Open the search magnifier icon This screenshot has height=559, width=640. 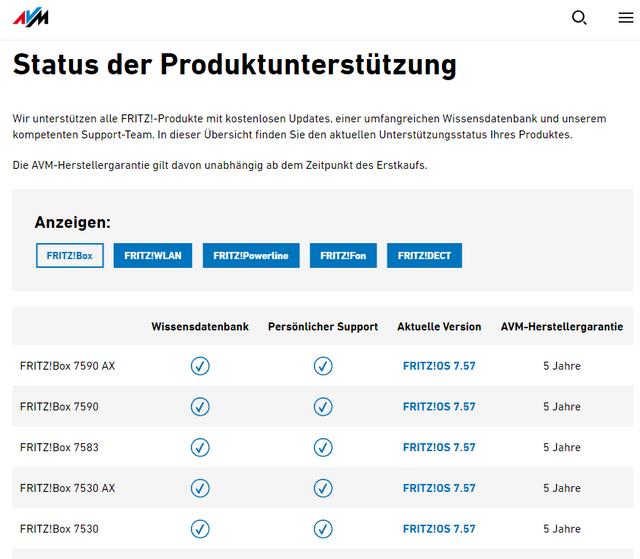(579, 18)
